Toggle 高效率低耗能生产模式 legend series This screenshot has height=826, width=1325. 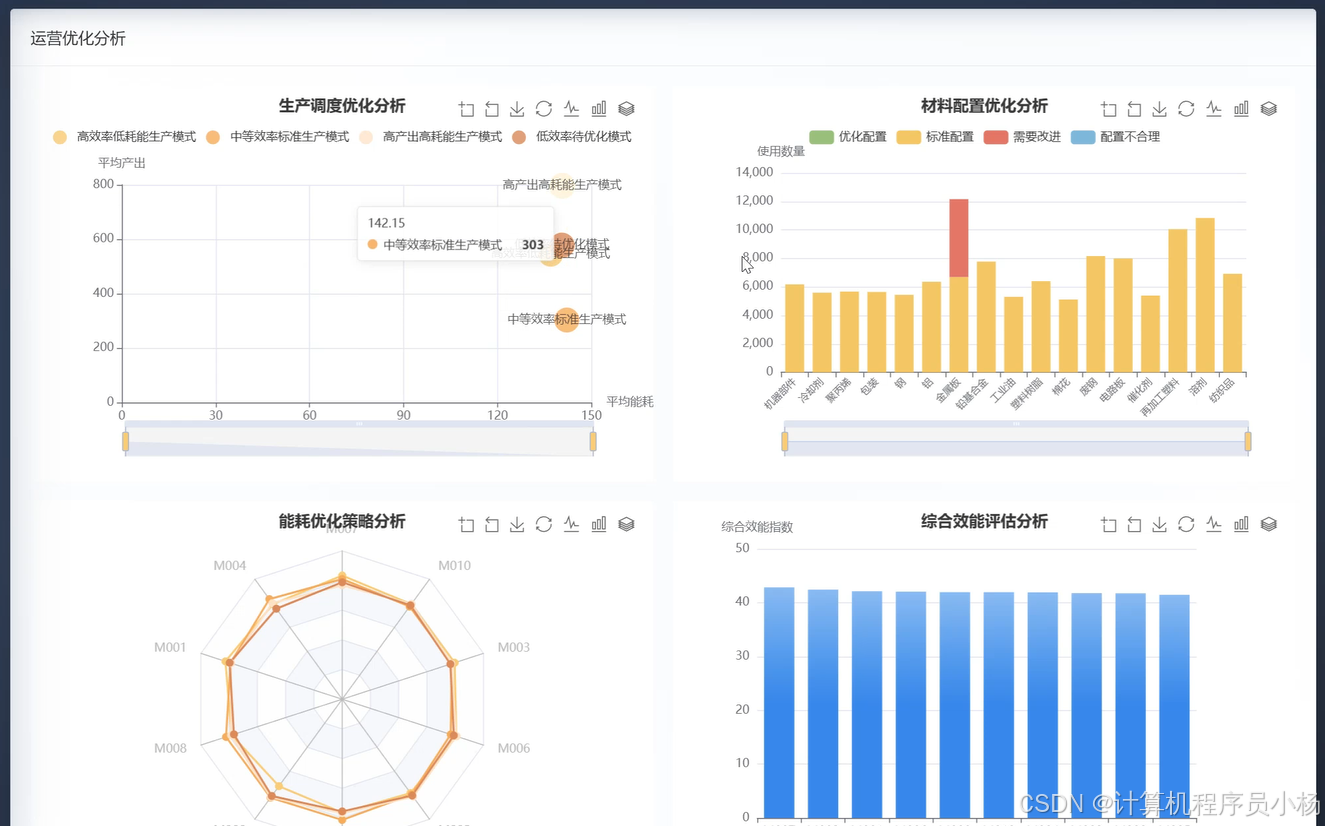[x=124, y=137]
